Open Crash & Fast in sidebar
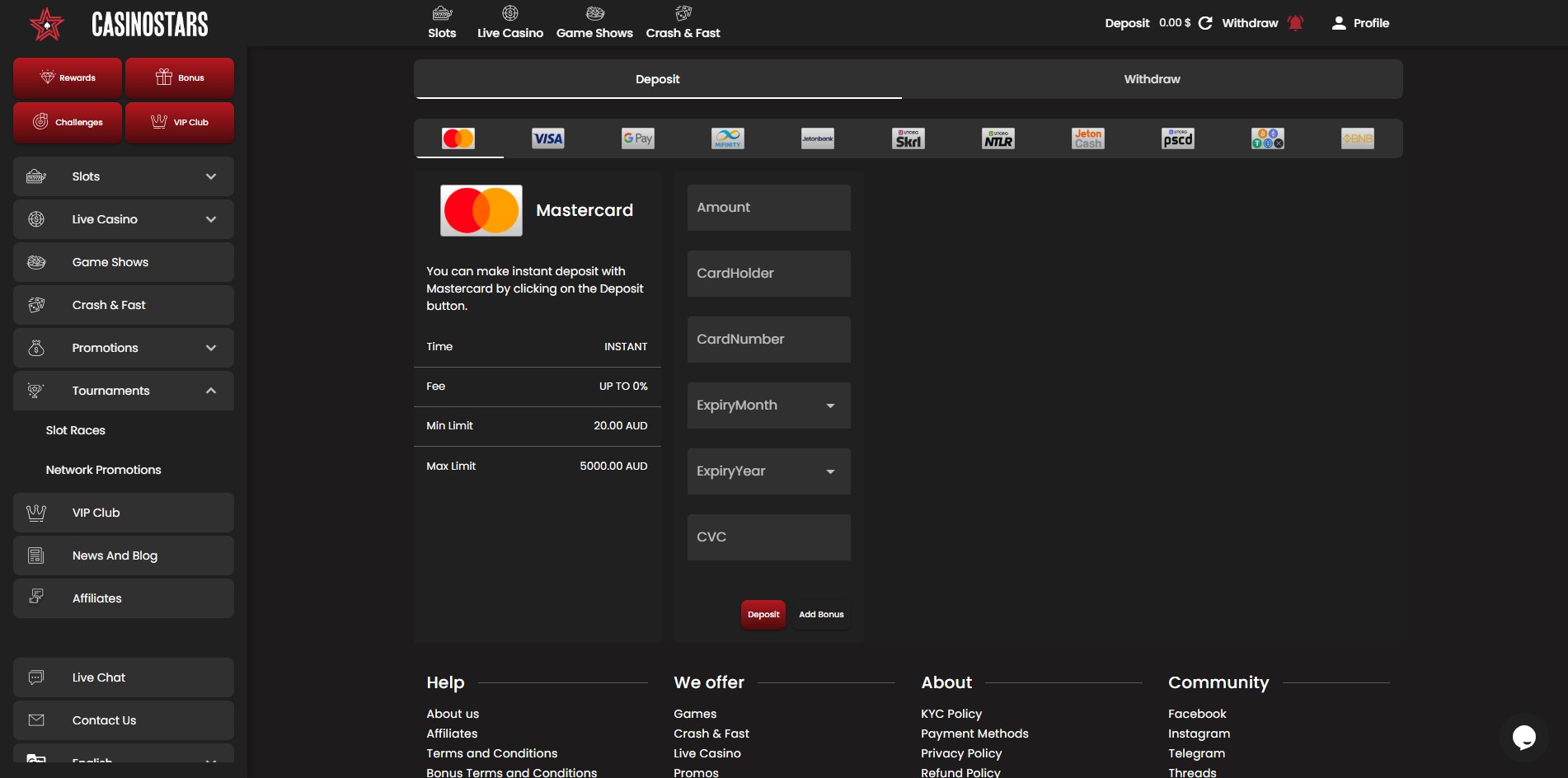This screenshot has height=778, width=1568. point(124,305)
